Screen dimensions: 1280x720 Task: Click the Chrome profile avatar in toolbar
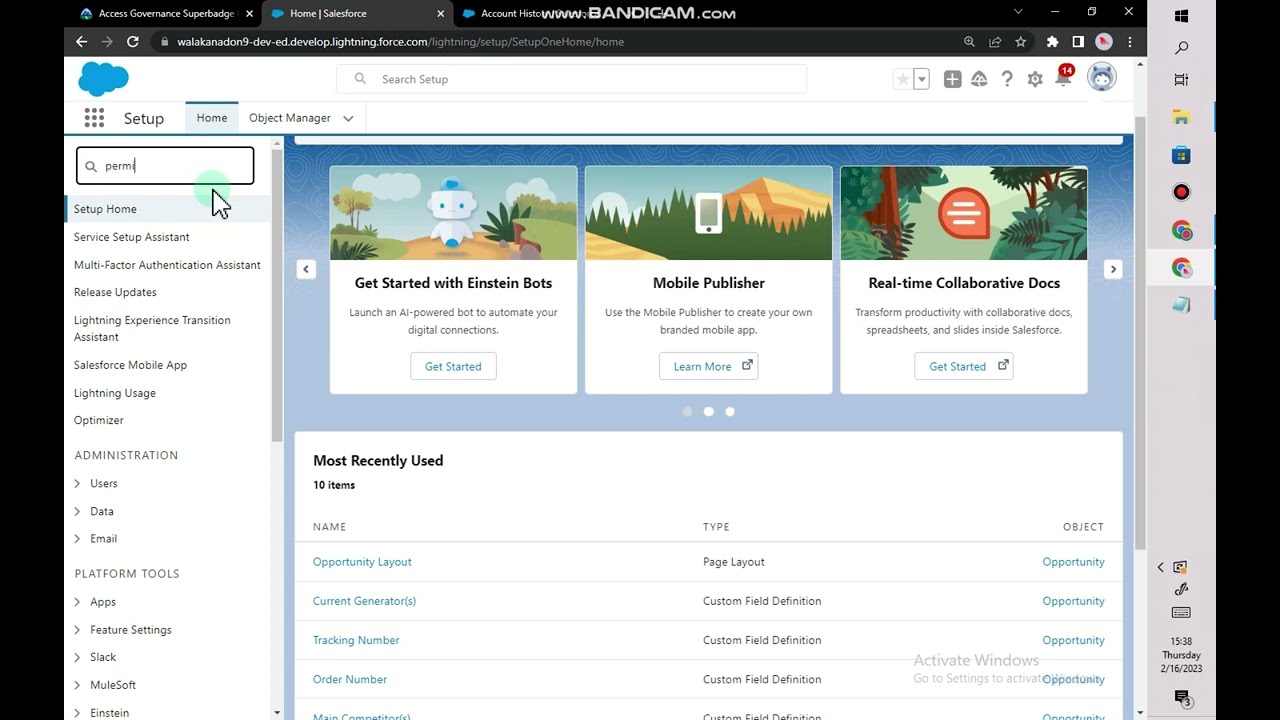[x=1104, y=42]
